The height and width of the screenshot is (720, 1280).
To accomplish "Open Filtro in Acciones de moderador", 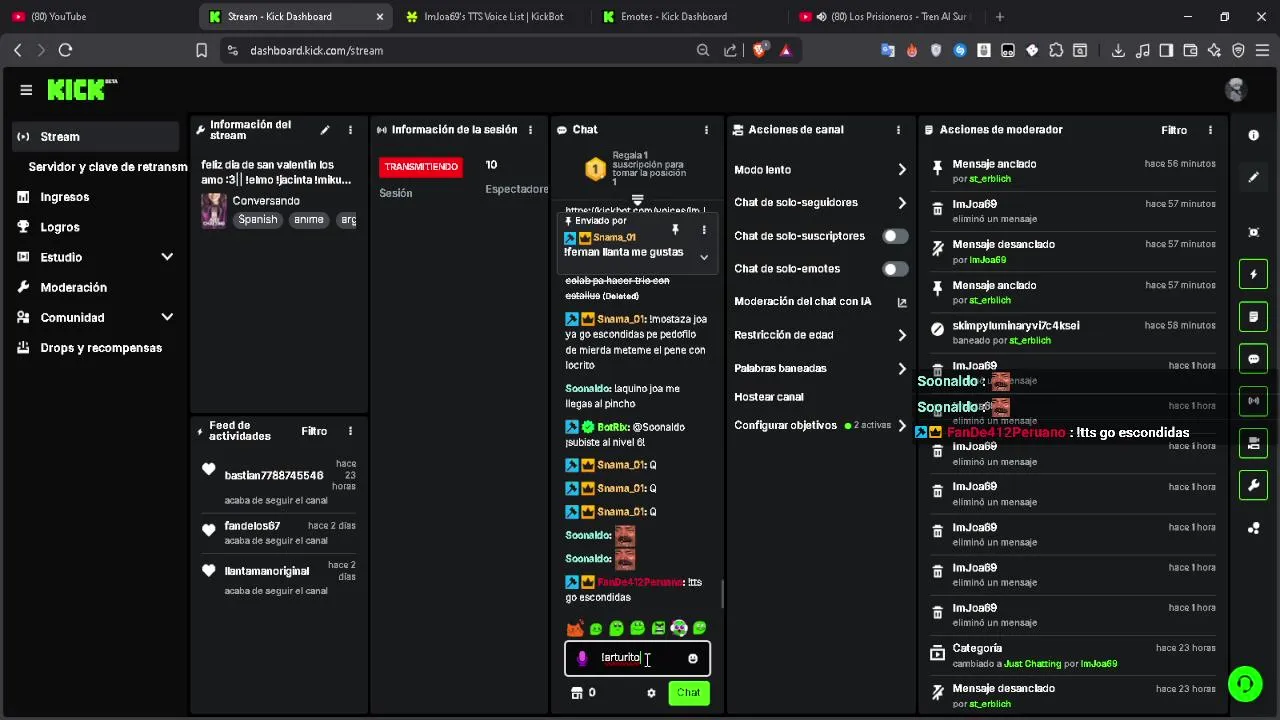I will (x=1174, y=130).
